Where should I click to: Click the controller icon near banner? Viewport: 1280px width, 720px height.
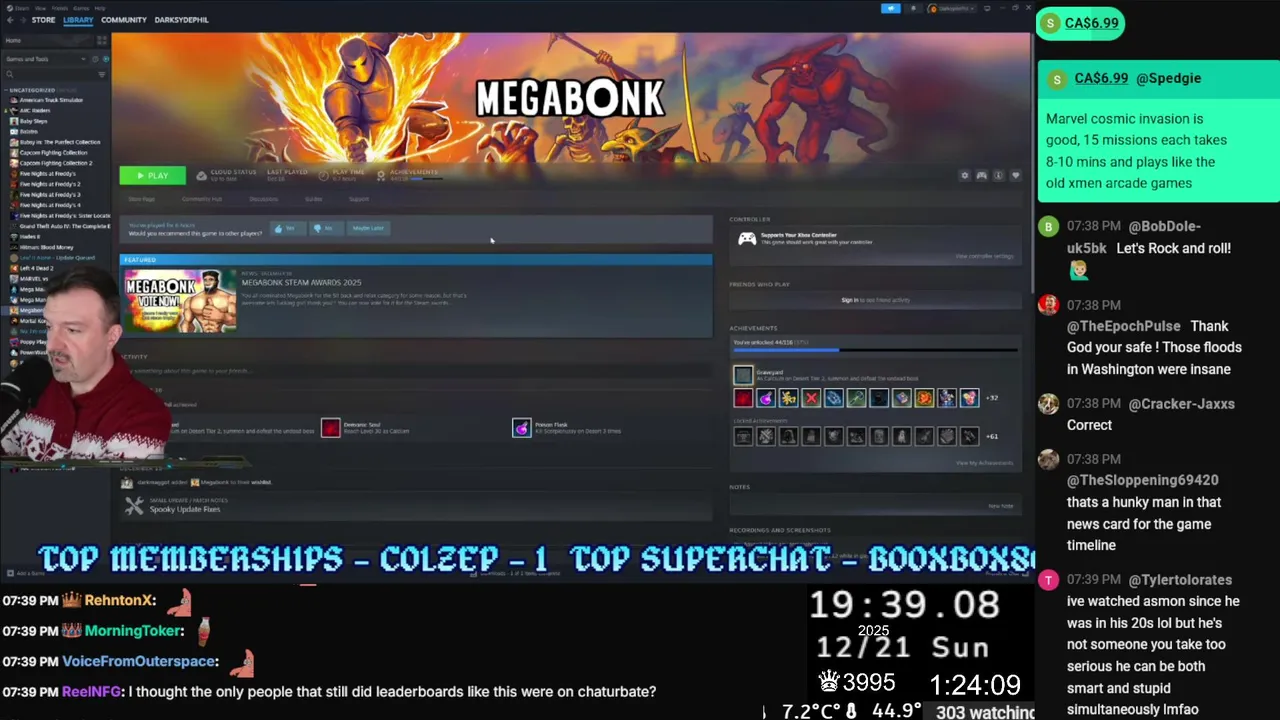(x=982, y=176)
